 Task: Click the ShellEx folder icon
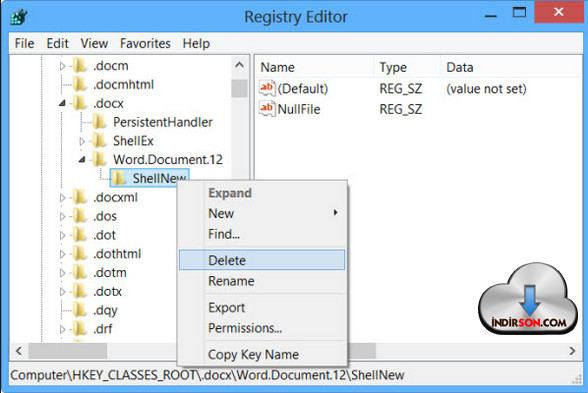(99, 141)
